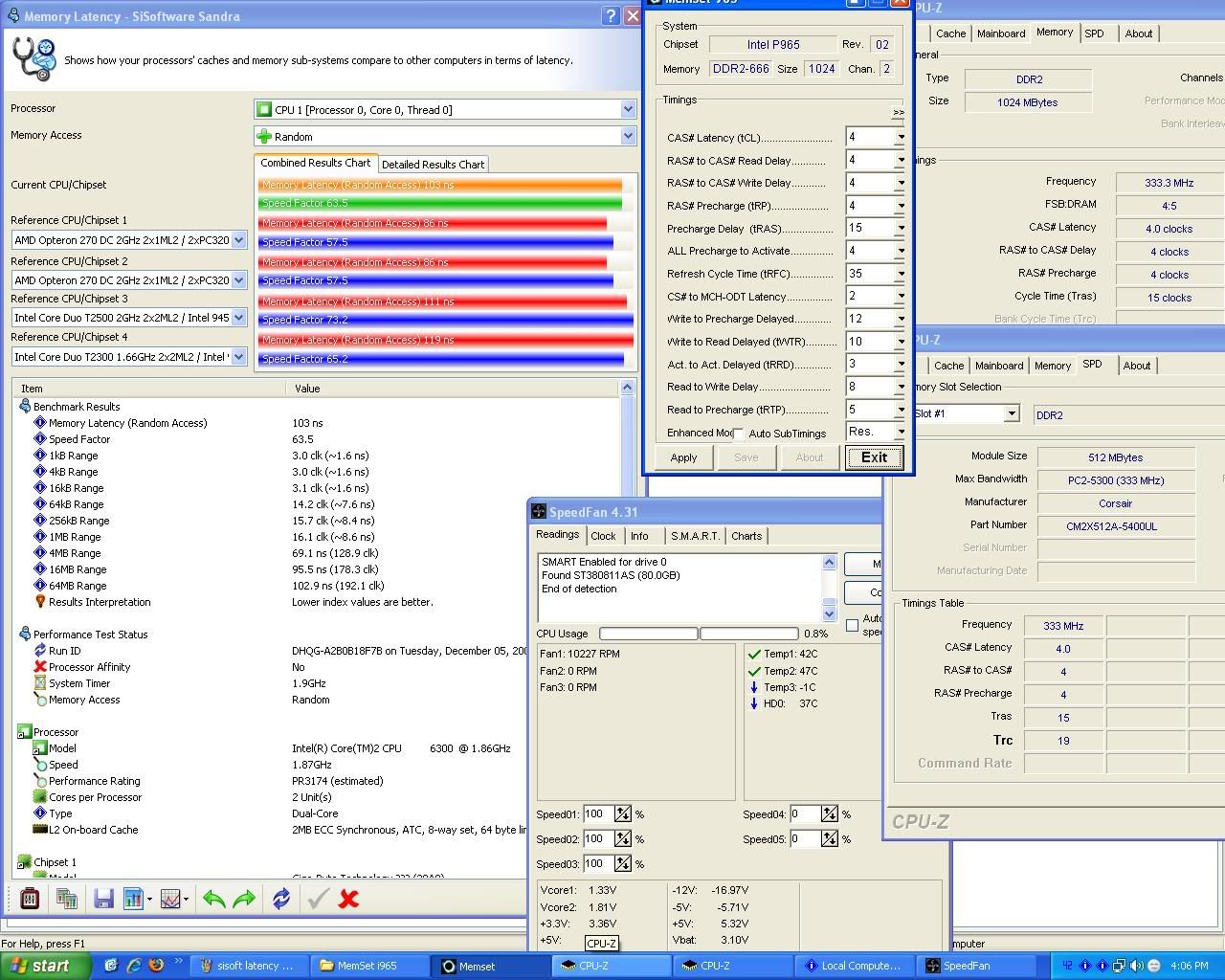Open the Refresh Cycle Time (tRFC) dropdown
1225x980 pixels.
point(900,274)
